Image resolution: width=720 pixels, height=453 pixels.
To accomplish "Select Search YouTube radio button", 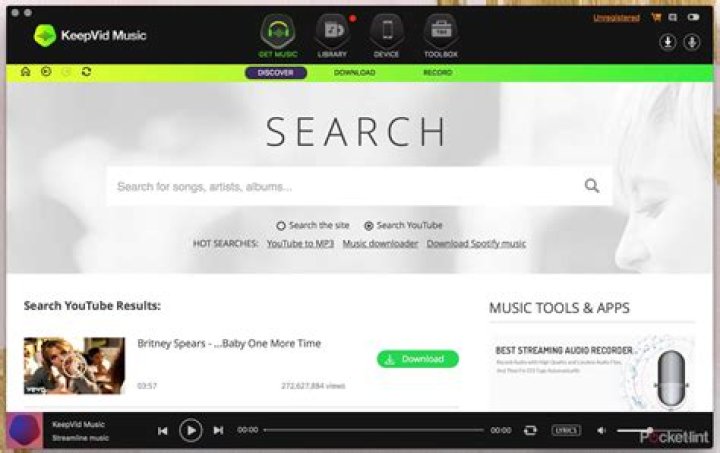I will [x=368, y=226].
